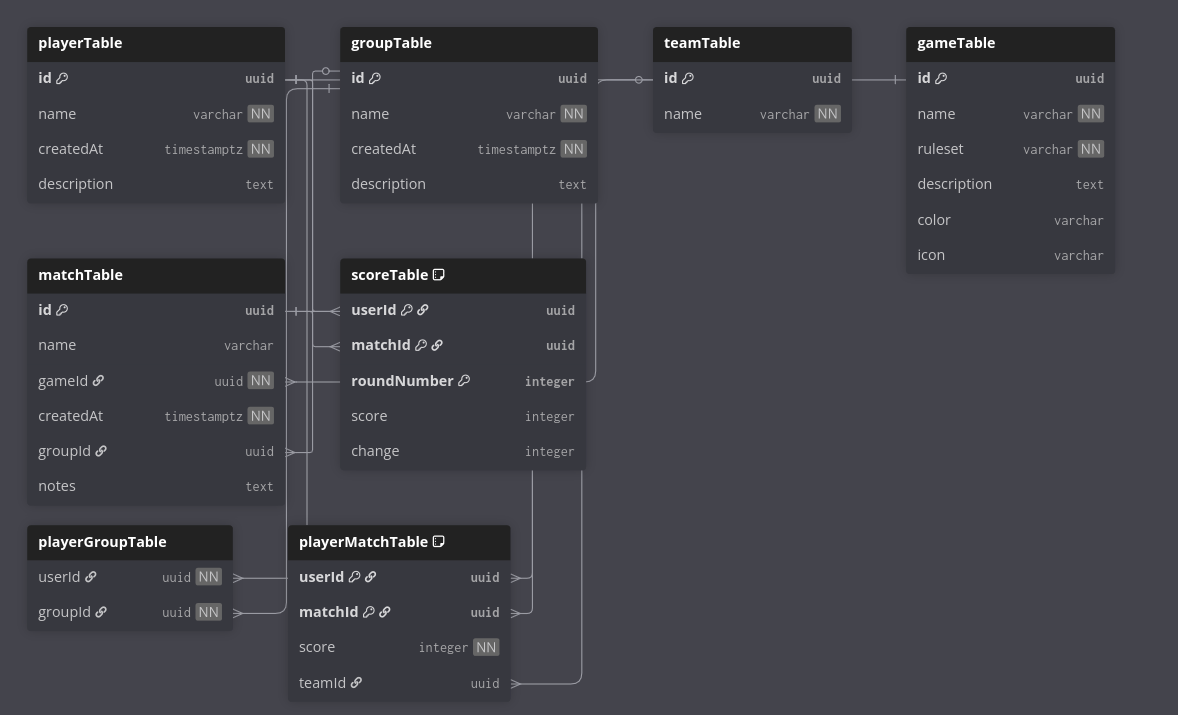Click the link icon beside gameId in matchTable
Screen dimensions: 1178x715
pyautogui.click(x=98, y=381)
